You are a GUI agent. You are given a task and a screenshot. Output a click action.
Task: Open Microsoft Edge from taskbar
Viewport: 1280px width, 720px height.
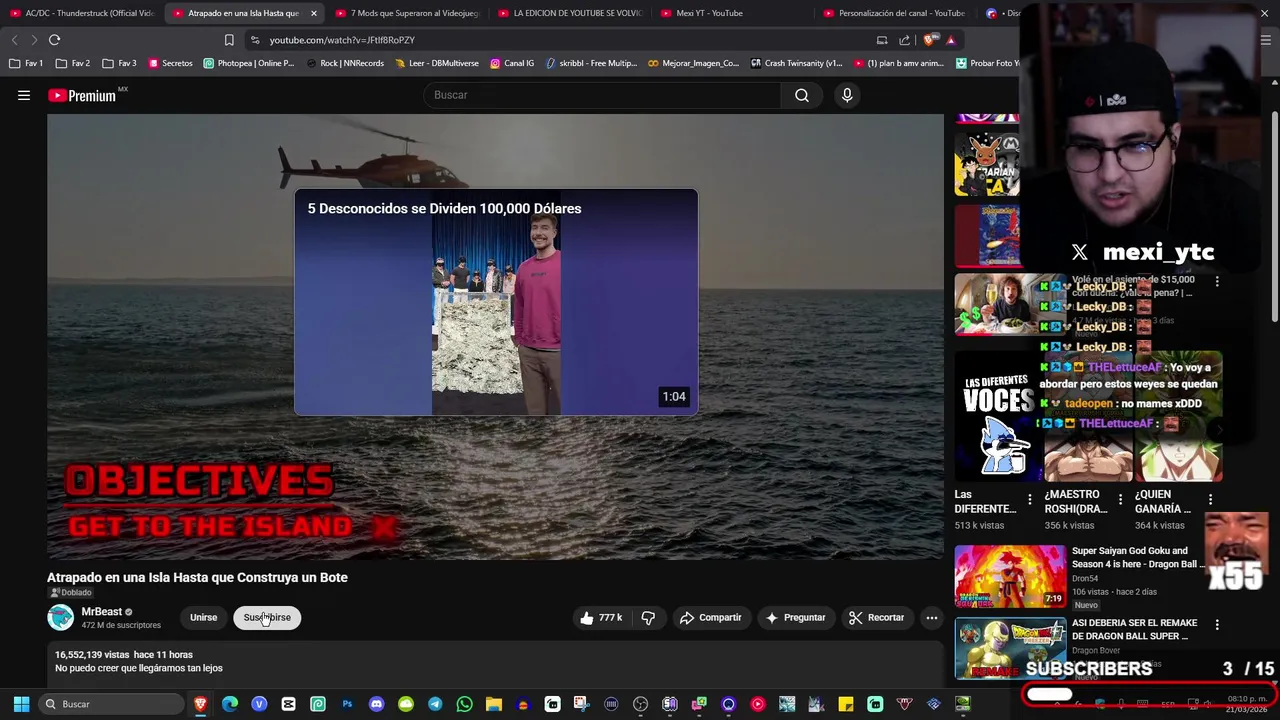[230, 704]
